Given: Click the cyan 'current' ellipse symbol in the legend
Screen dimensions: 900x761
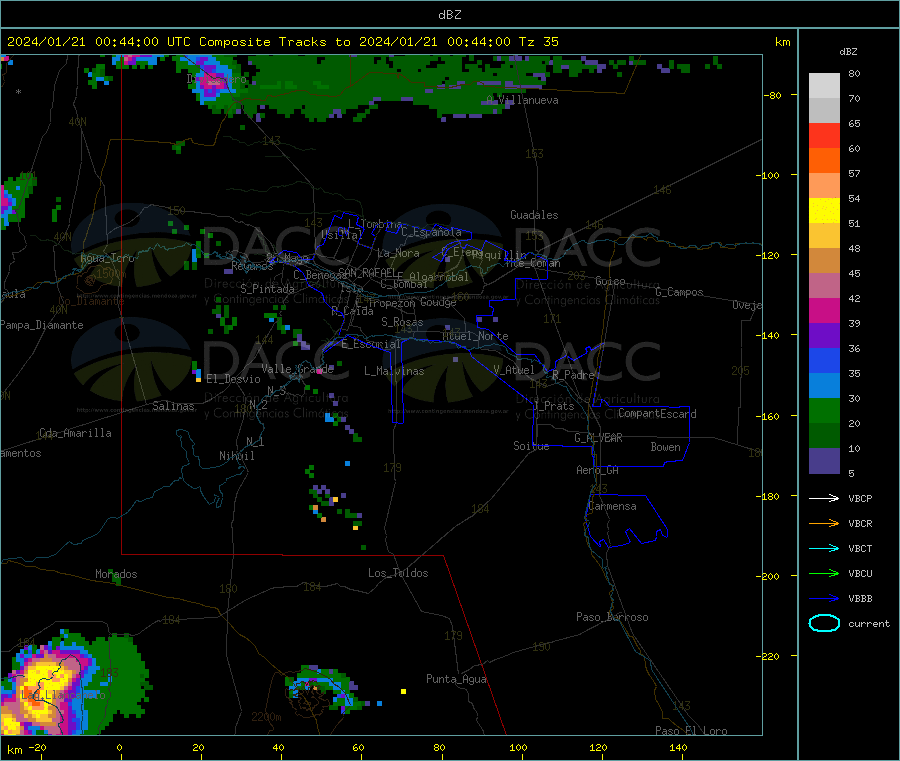Looking at the screenshot, I should pos(824,623).
